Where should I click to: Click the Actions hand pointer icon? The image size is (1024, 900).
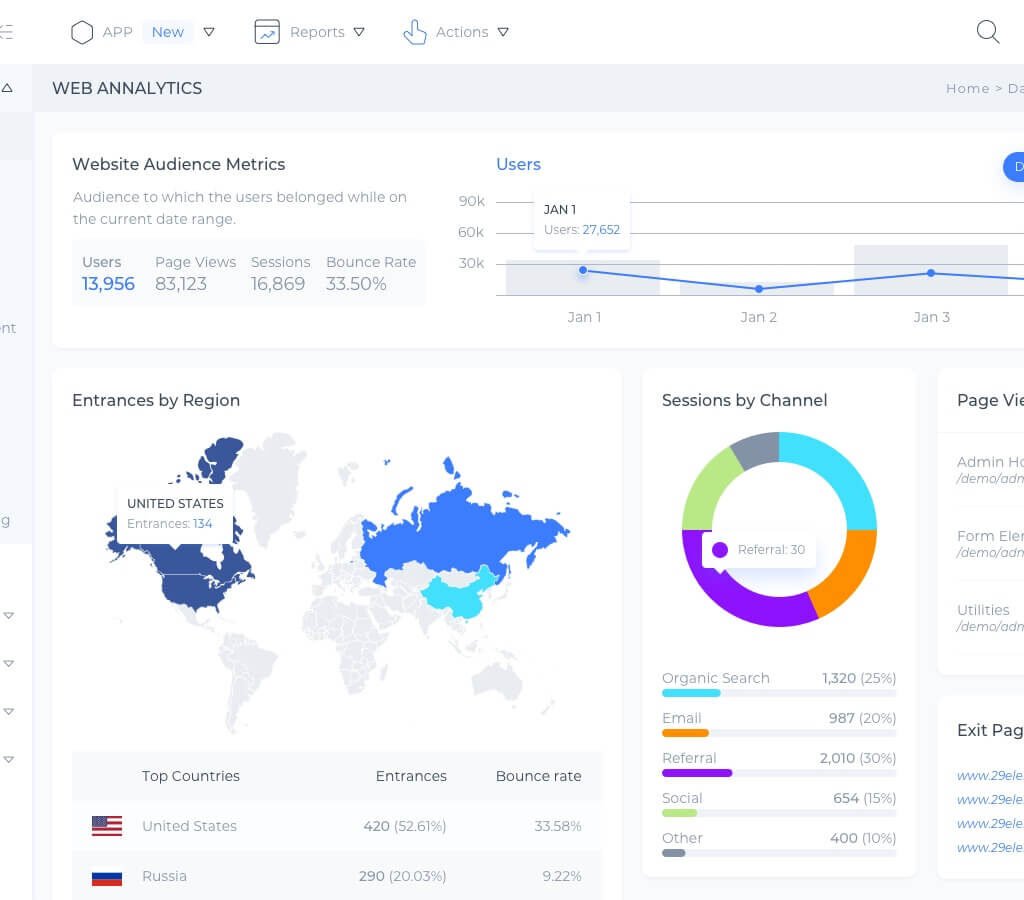(414, 32)
